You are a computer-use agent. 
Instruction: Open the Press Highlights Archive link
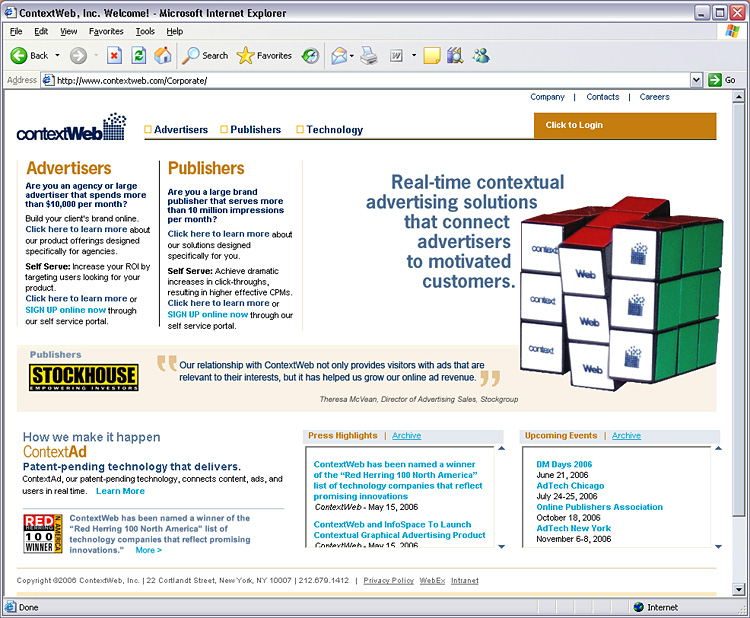click(x=407, y=435)
